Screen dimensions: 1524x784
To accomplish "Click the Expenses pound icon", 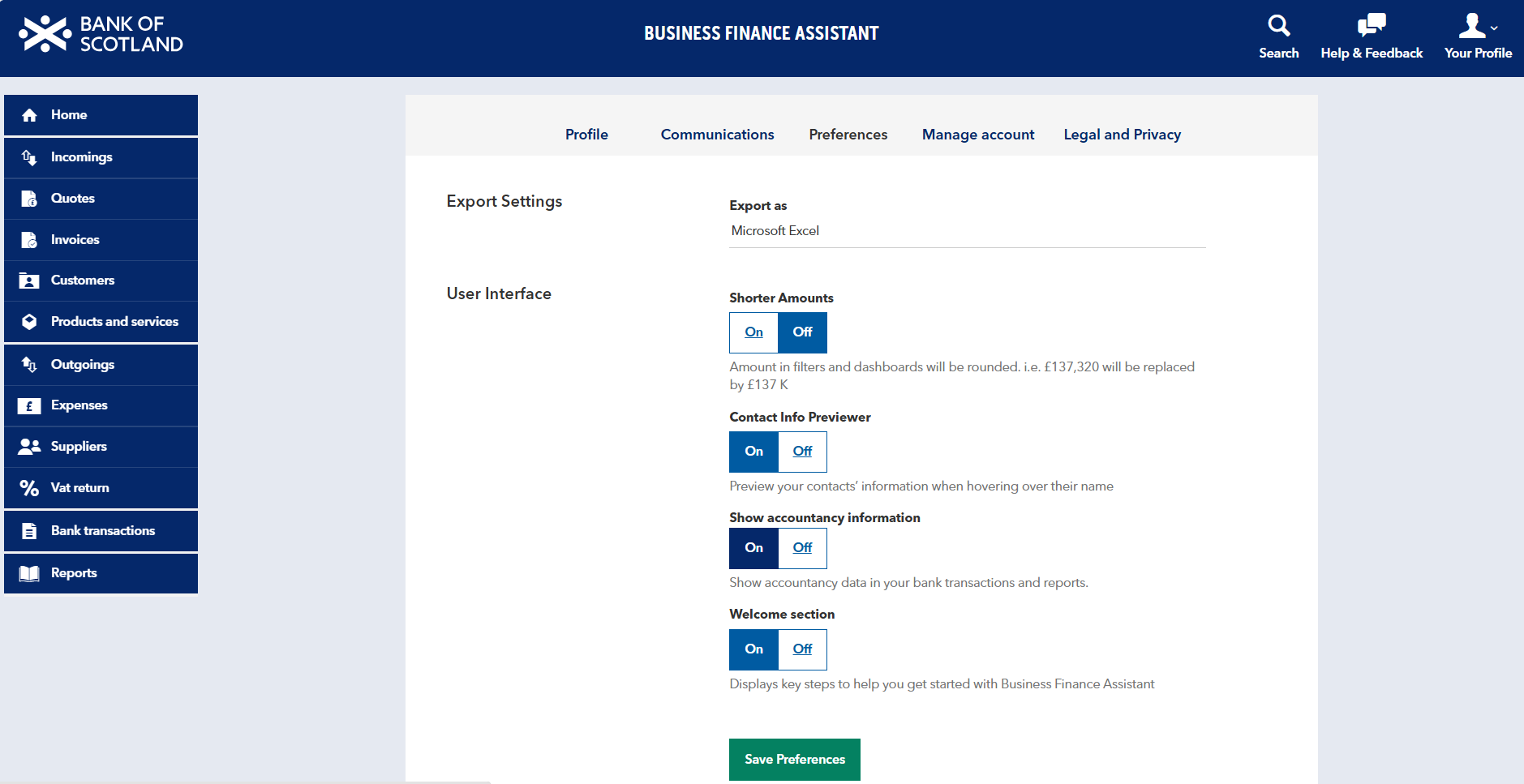I will click(29, 405).
